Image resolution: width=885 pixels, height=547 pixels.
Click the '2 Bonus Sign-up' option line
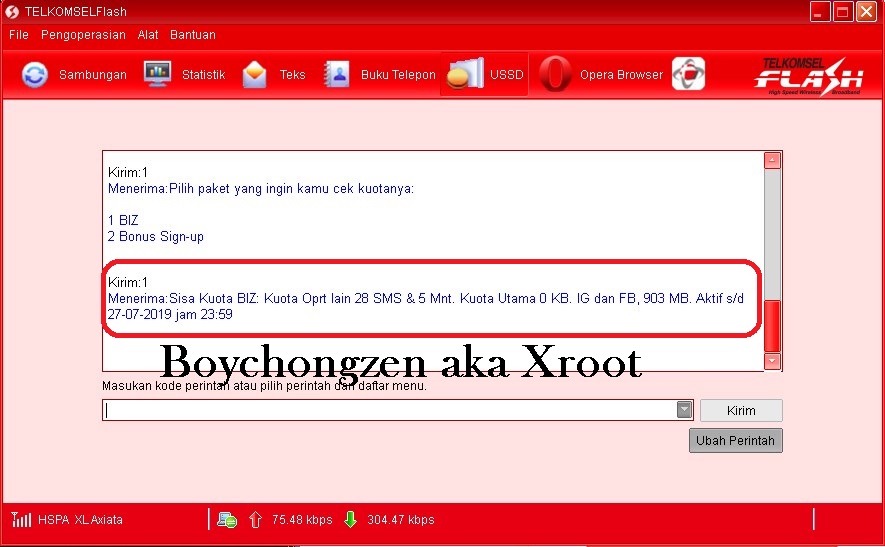[156, 237]
